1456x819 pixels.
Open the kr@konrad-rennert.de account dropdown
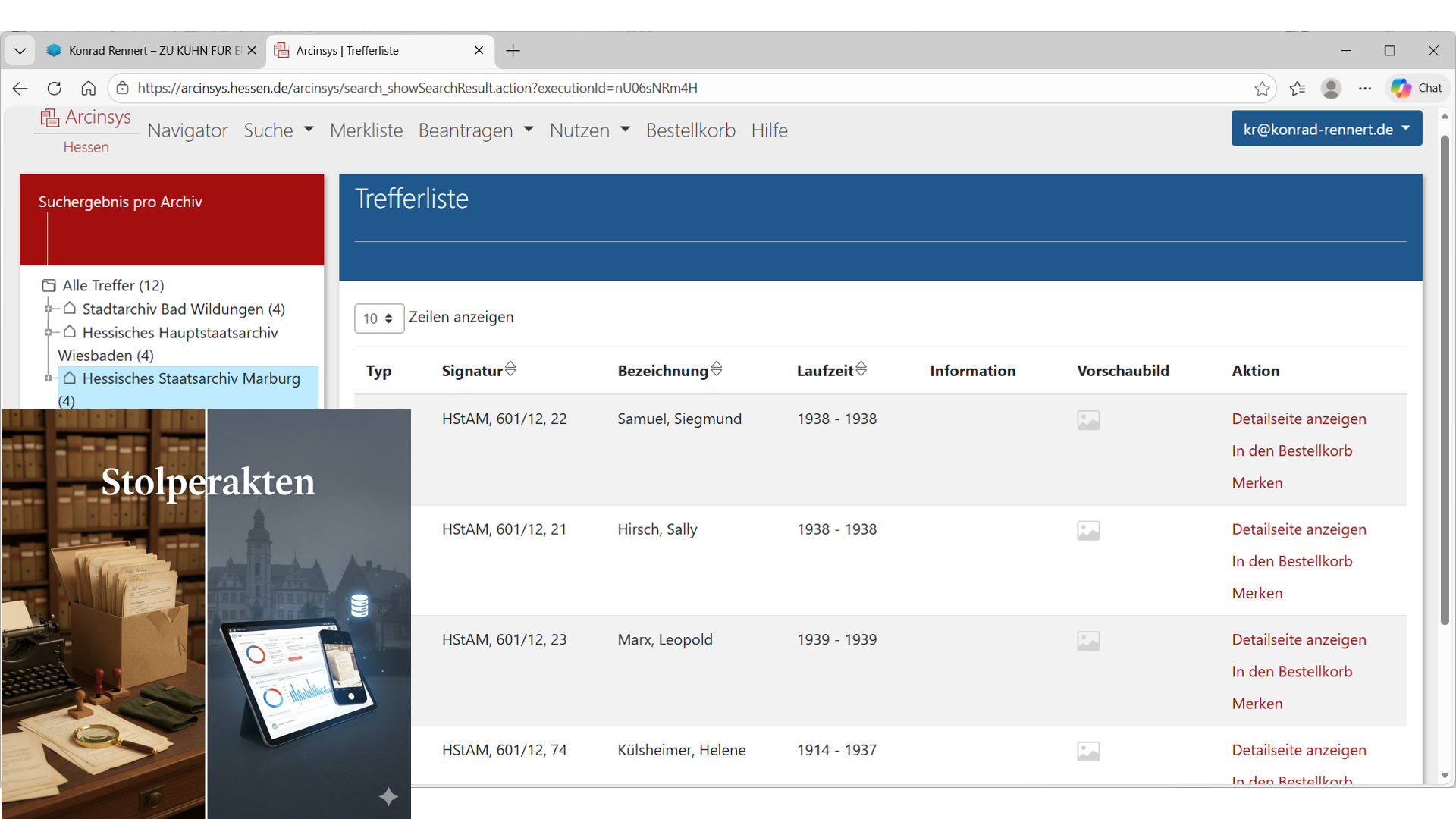1326,129
